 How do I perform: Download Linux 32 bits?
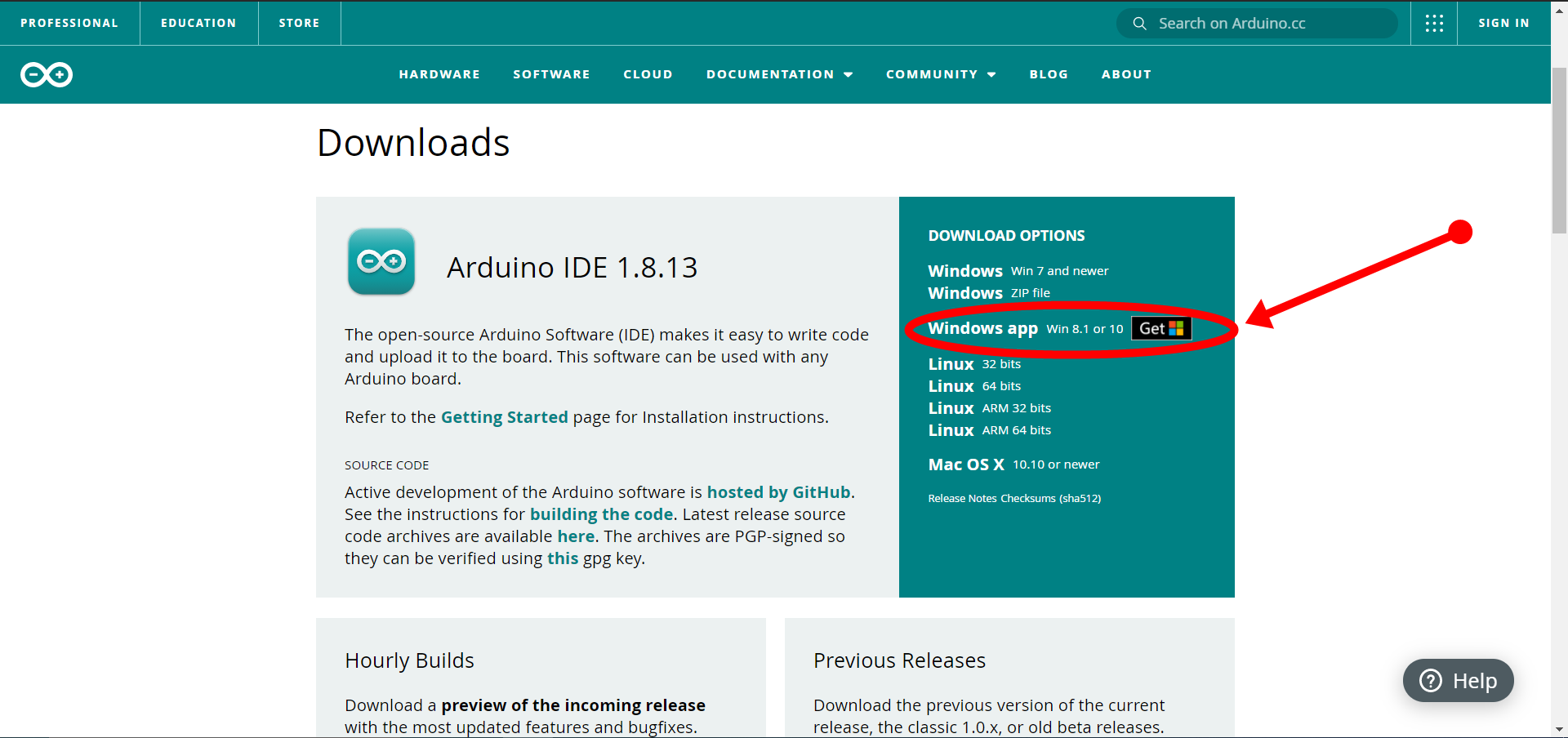tap(974, 364)
